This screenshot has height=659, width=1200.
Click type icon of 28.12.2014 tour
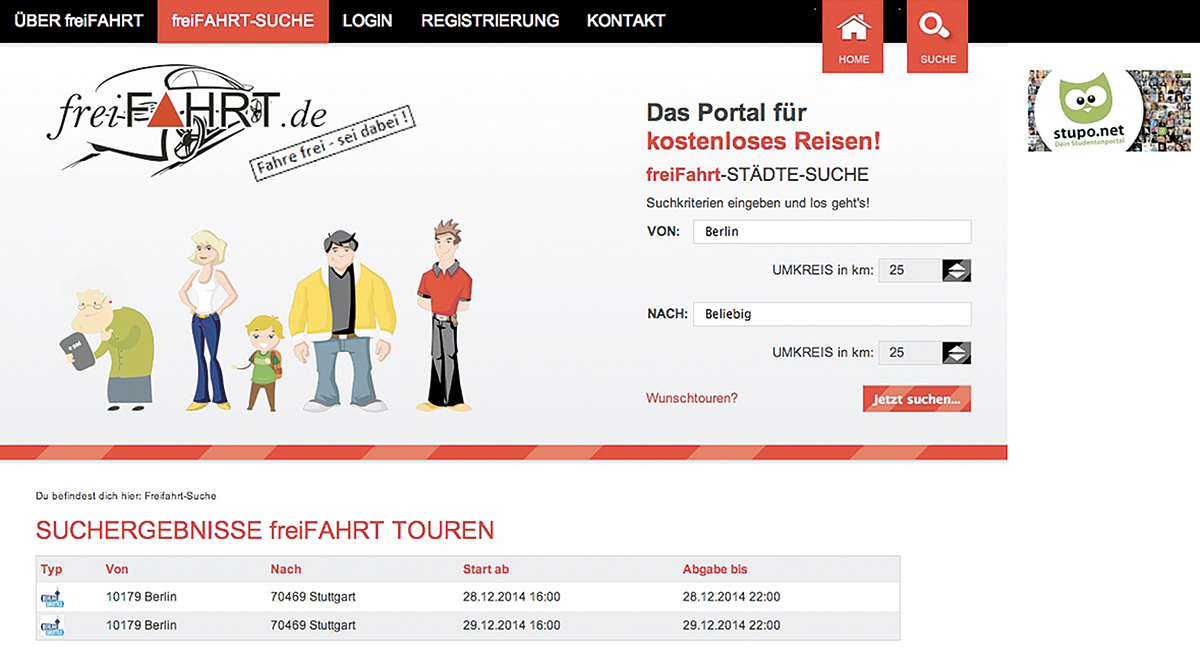pyautogui.click(x=51, y=598)
